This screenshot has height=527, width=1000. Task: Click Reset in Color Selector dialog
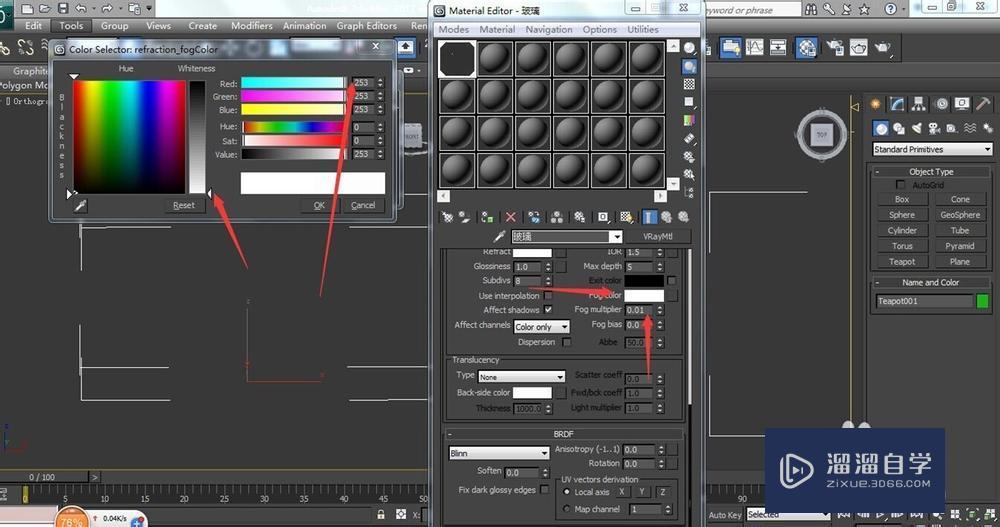coord(184,205)
